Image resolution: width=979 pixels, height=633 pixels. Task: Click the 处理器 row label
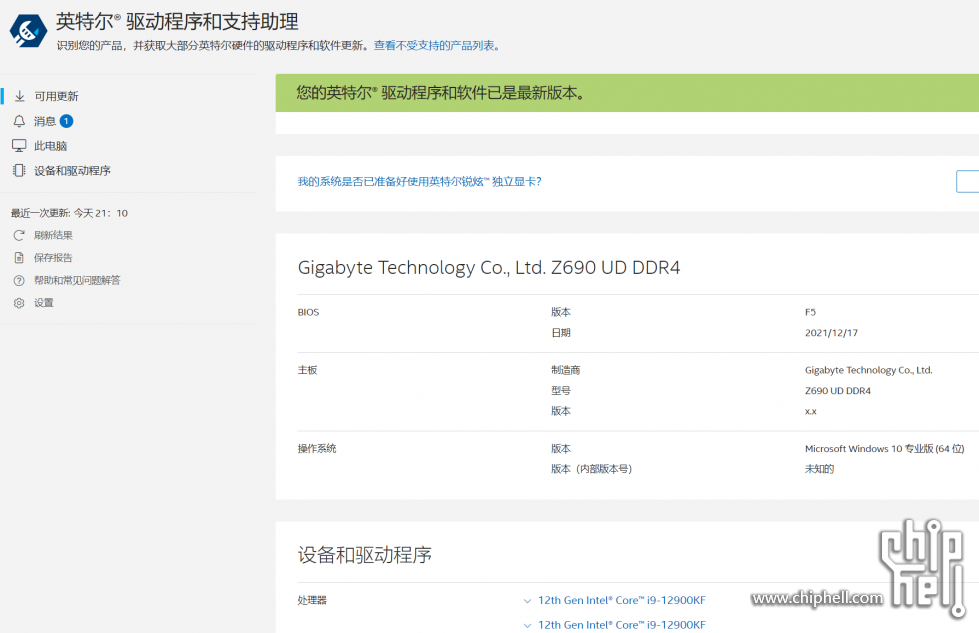point(312,600)
